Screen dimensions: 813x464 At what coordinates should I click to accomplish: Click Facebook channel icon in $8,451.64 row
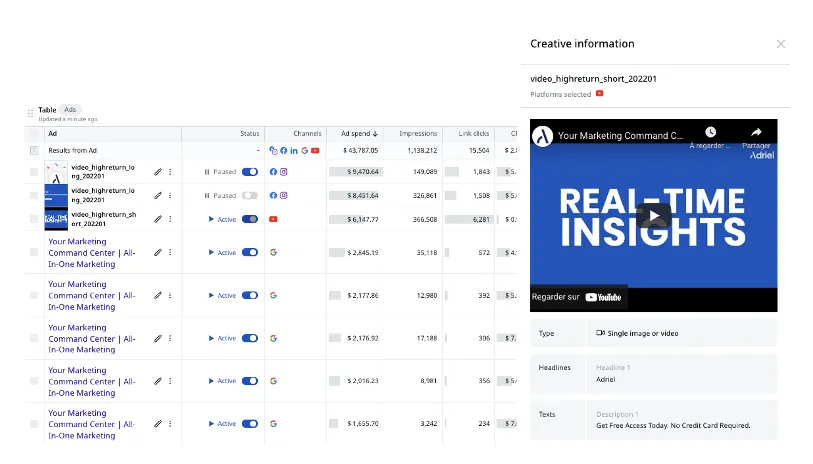(273, 195)
